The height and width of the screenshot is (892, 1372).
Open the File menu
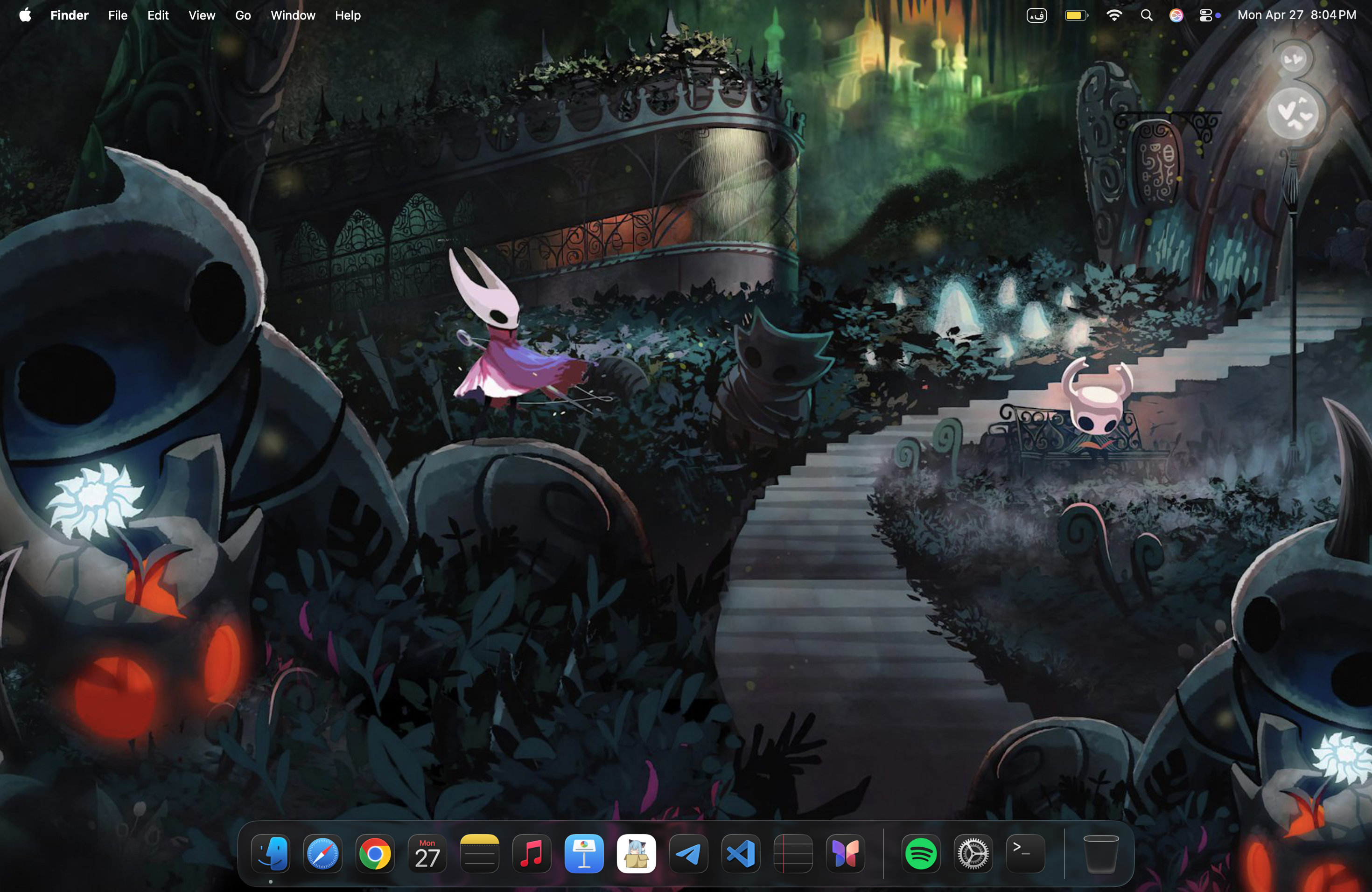coord(118,15)
